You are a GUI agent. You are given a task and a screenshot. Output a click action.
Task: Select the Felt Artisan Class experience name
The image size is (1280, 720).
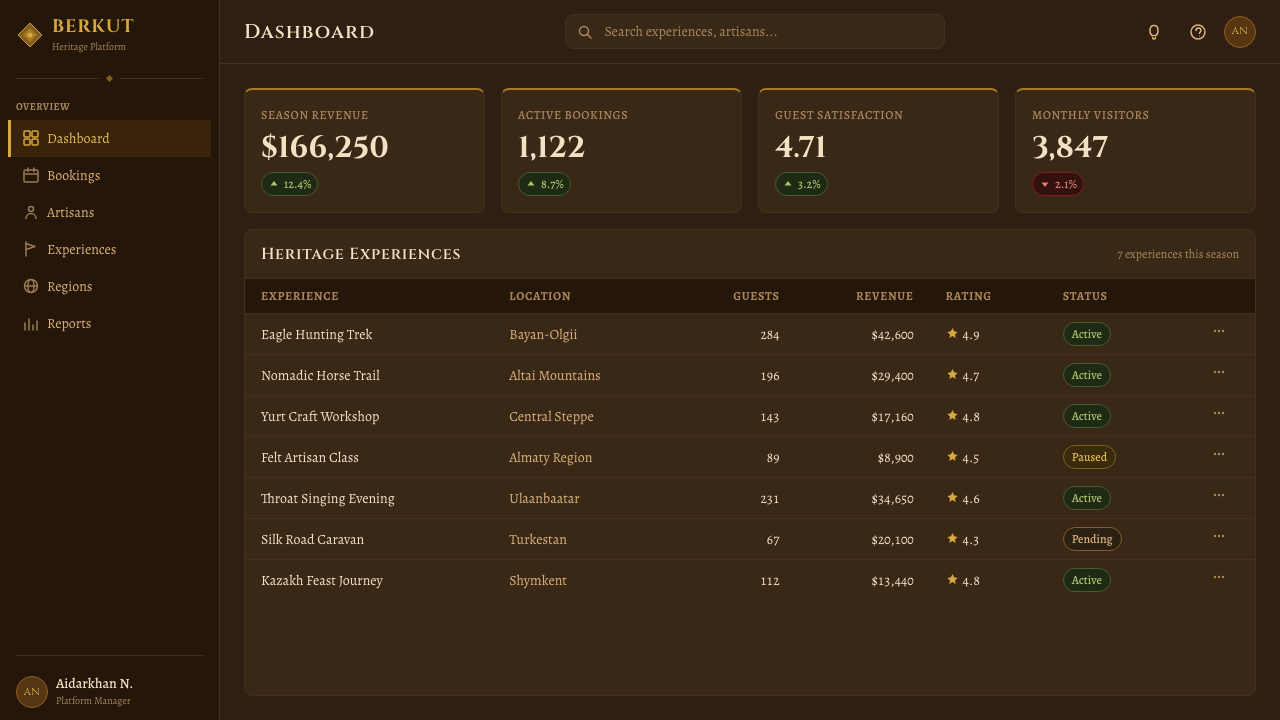pyautogui.click(x=310, y=457)
